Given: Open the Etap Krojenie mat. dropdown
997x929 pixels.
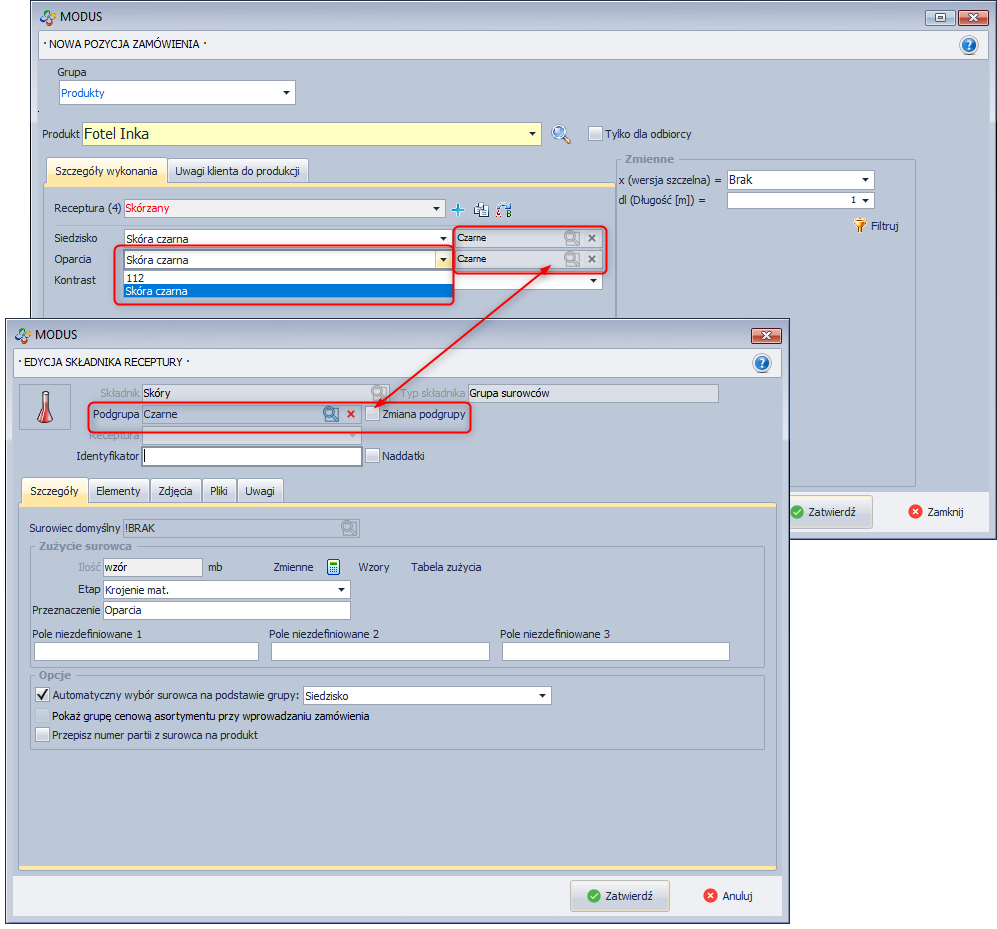Looking at the screenshot, I should pos(341,590).
